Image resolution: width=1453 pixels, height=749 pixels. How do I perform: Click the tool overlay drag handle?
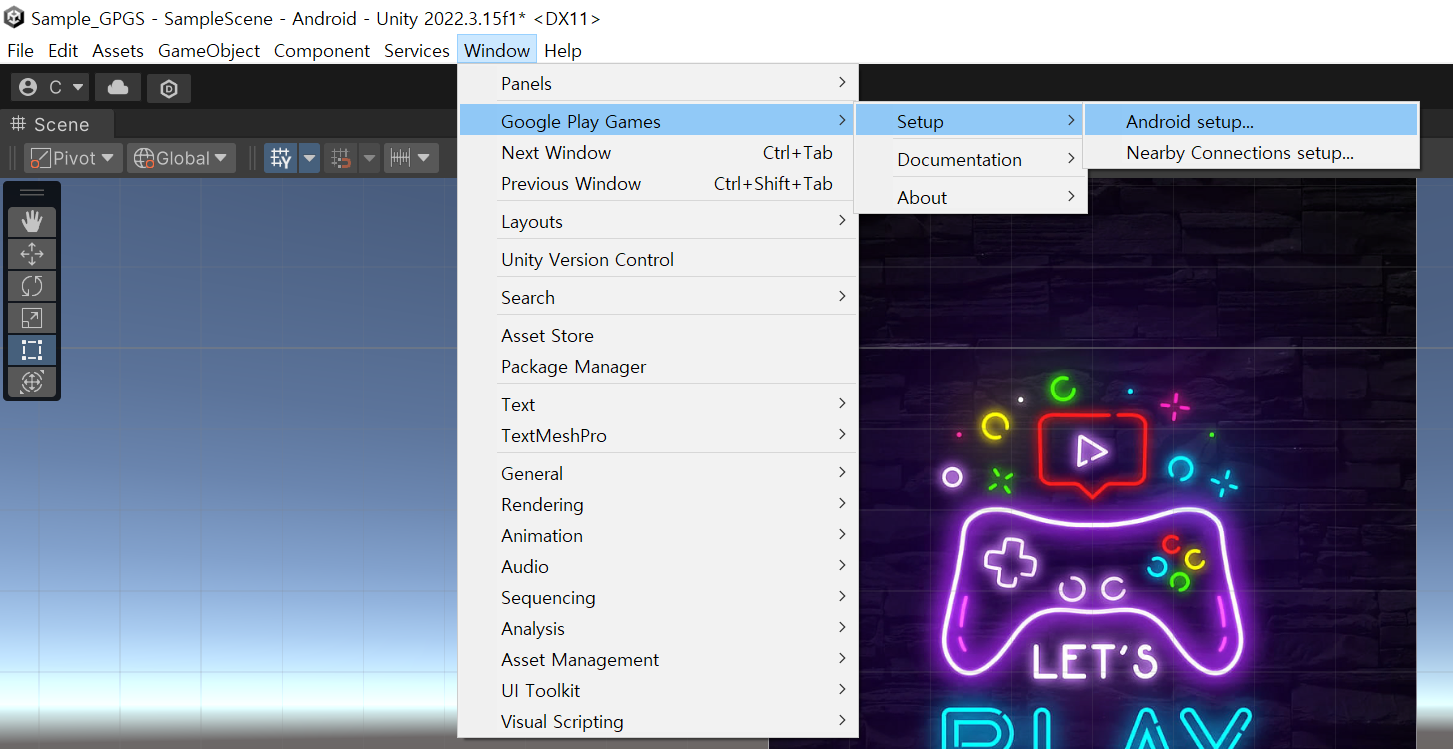(32, 193)
